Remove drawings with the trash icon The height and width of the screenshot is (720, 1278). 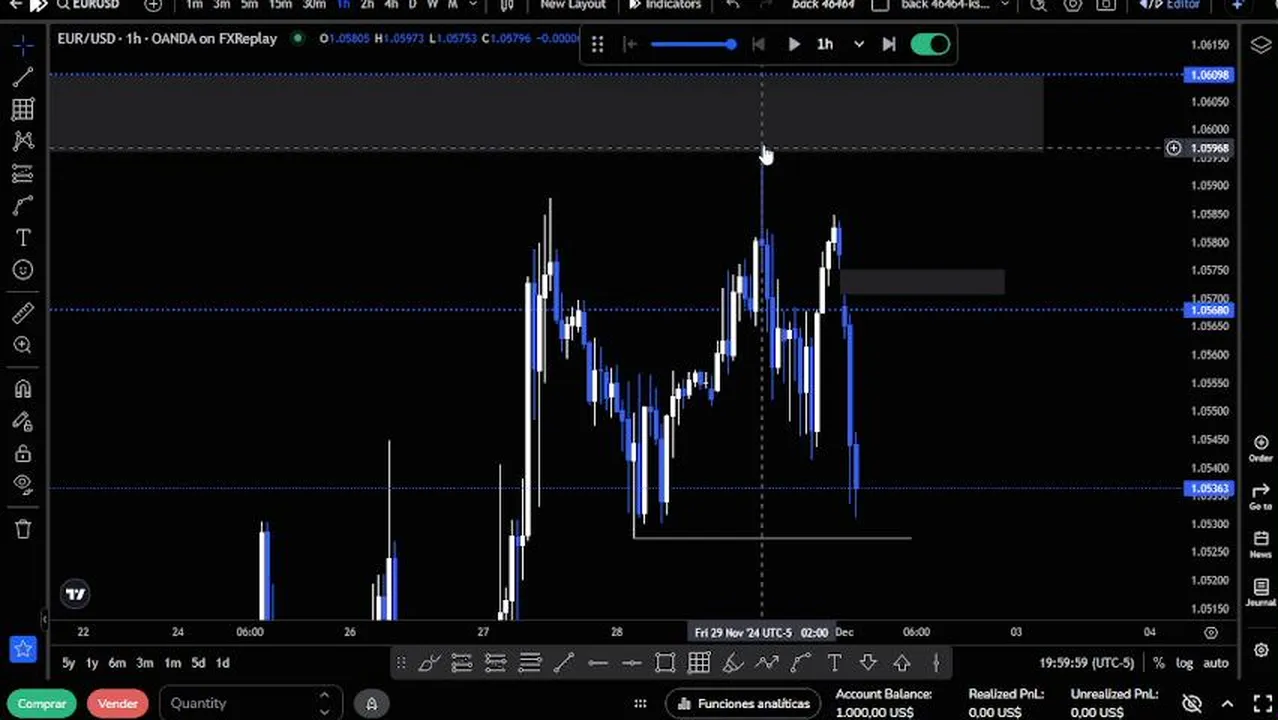click(x=23, y=529)
